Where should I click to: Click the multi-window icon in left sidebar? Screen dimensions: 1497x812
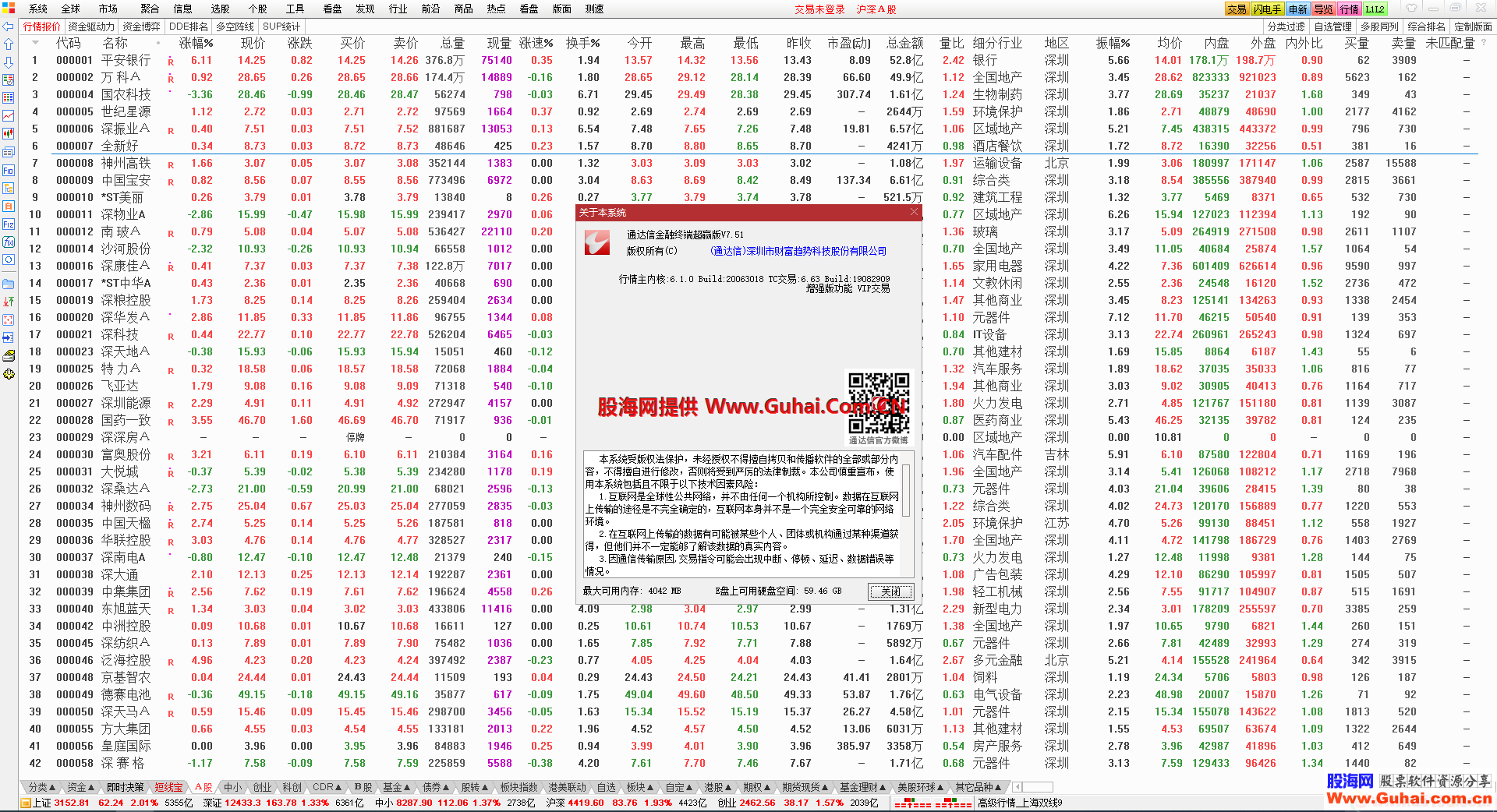(x=9, y=152)
